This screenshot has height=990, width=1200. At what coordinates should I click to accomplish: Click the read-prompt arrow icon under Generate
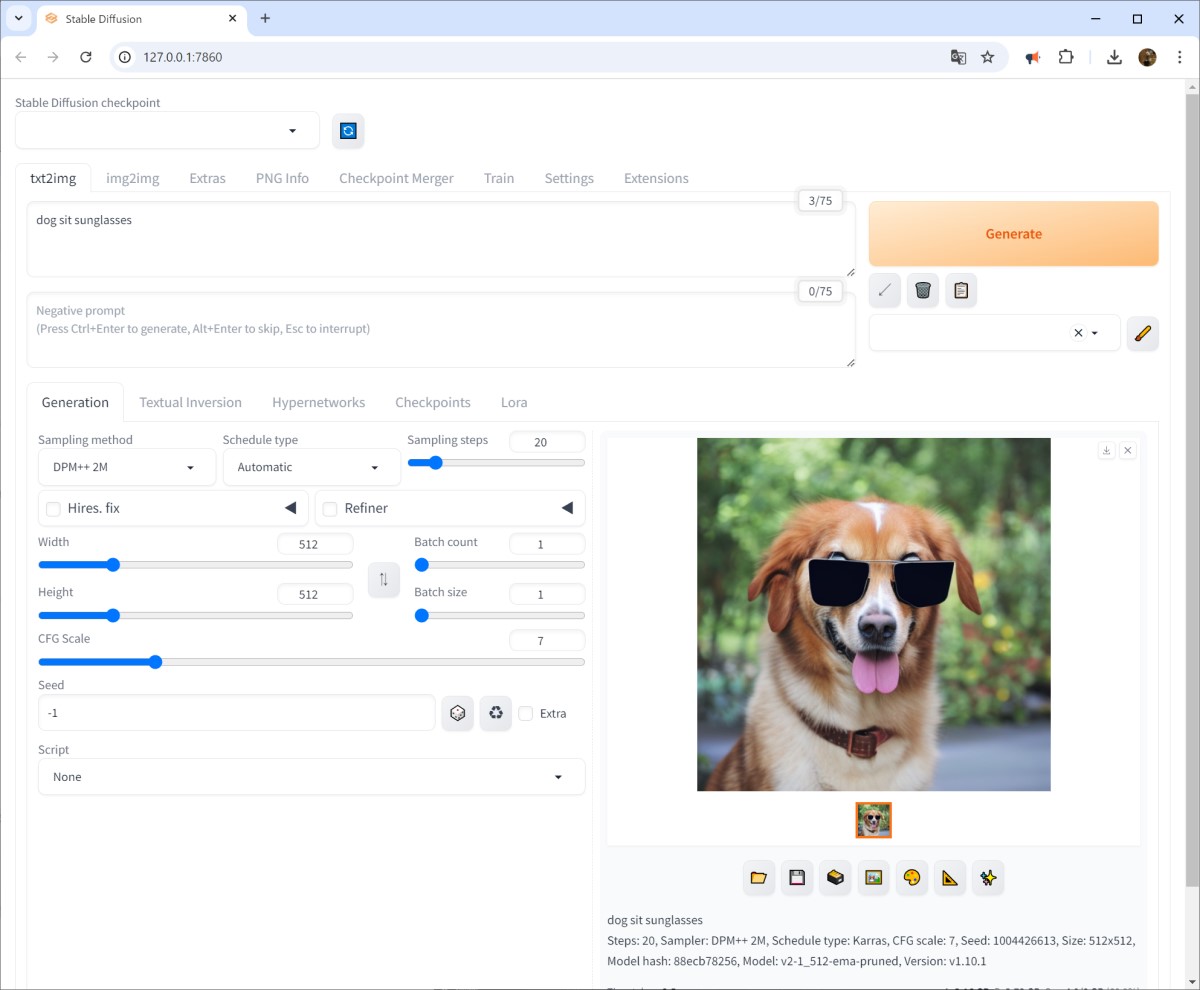[884, 291]
